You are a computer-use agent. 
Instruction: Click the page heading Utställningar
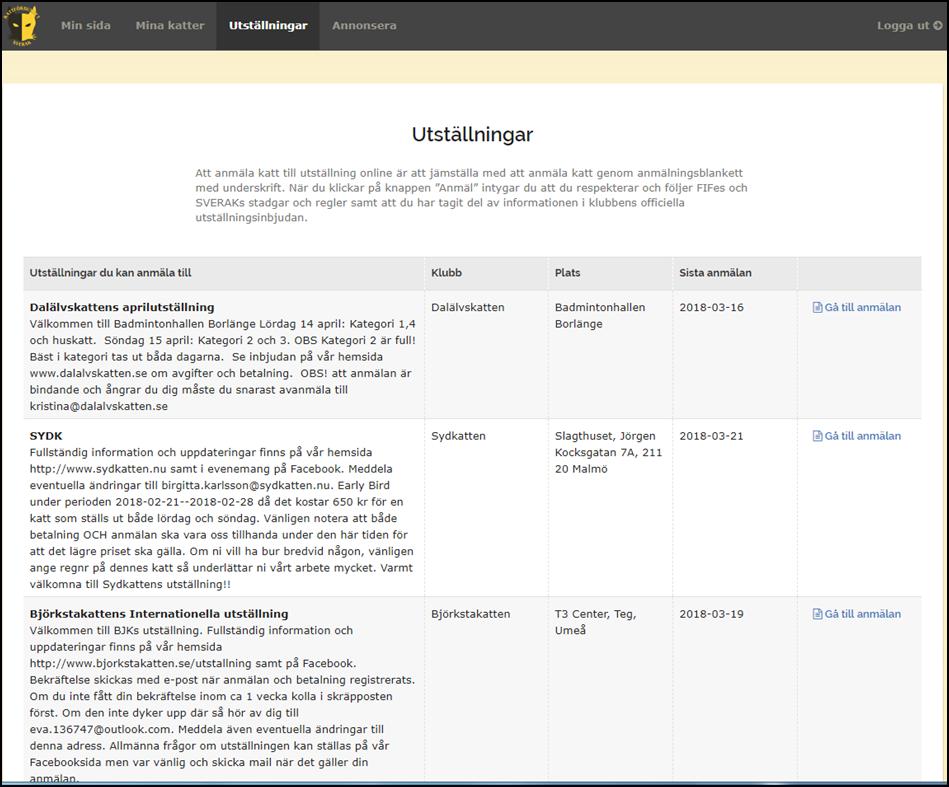tap(473, 134)
